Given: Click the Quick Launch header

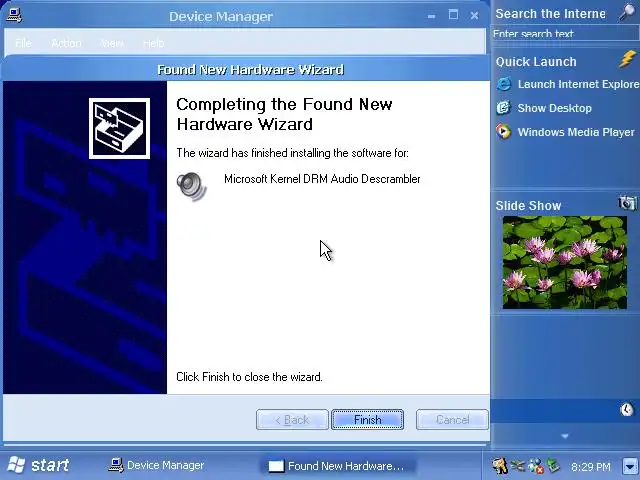Looking at the screenshot, I should coord(536,62).
